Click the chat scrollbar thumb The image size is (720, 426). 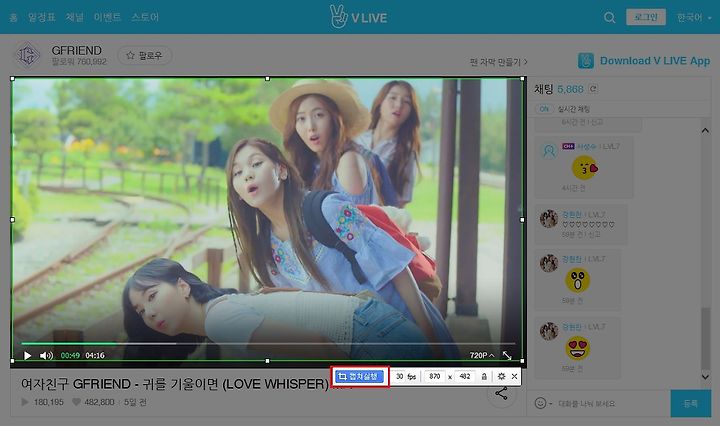[705, 338]
